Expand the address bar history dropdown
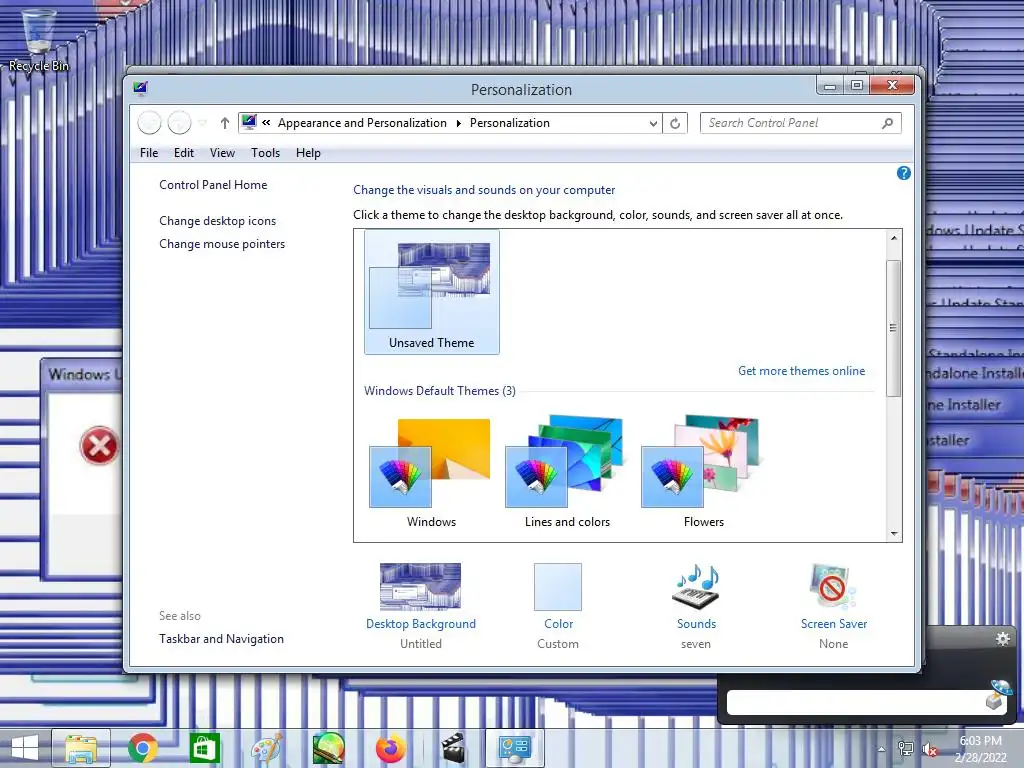The image size is (1024, 768). (652, 123)
